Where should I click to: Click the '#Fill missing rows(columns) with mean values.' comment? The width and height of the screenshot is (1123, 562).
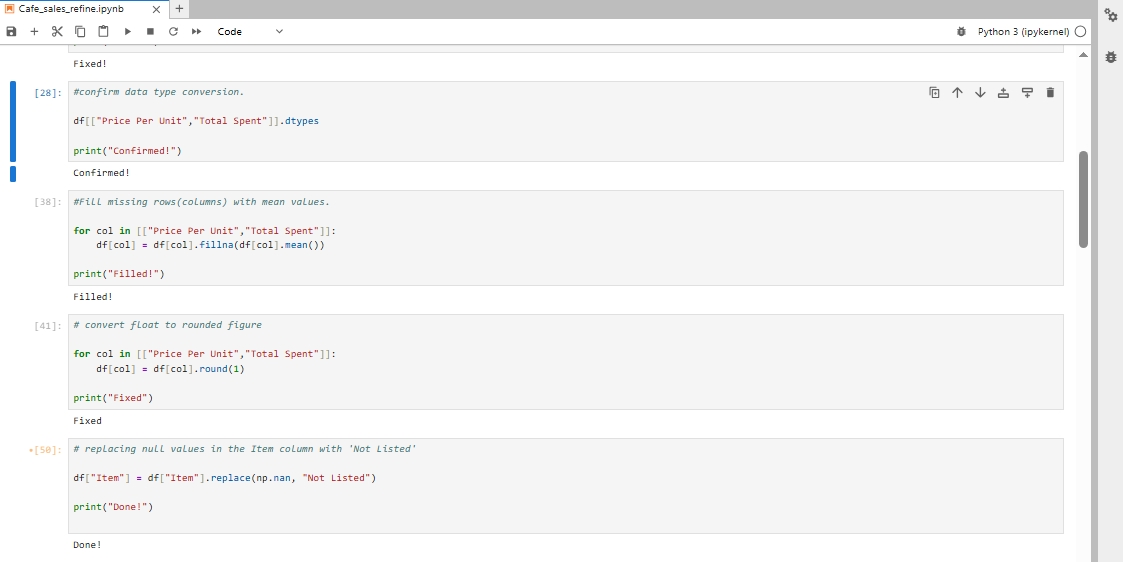pos(202,202)
